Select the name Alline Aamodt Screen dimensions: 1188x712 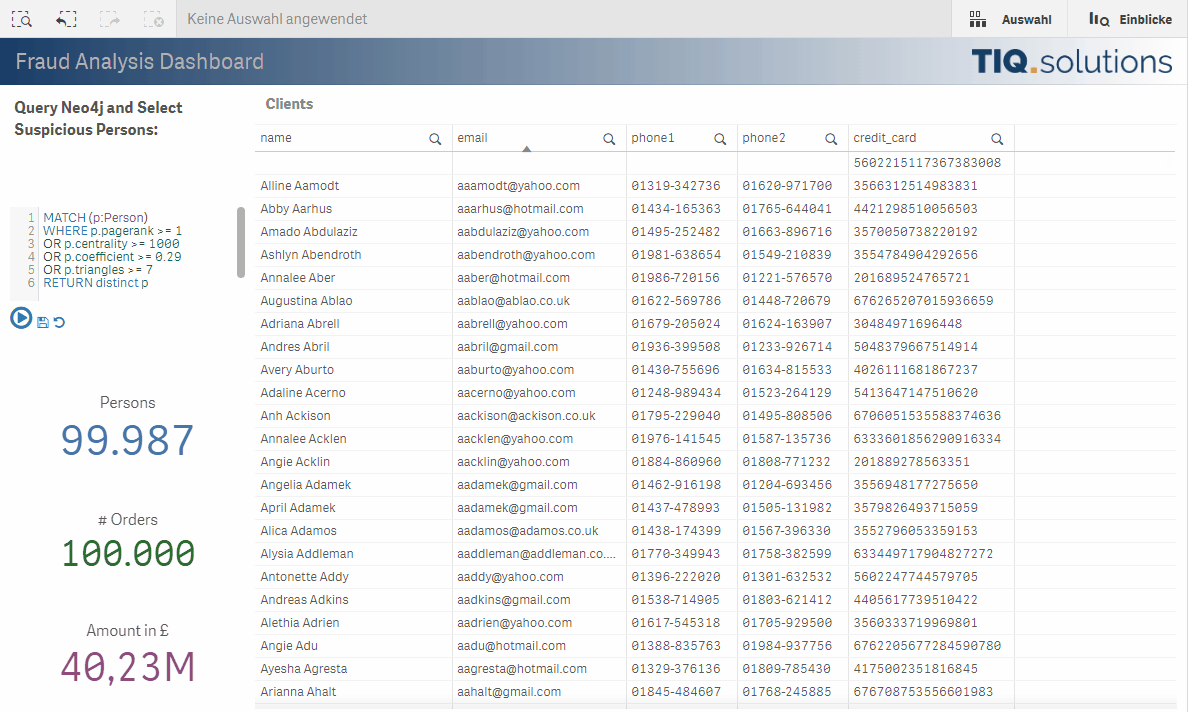(x=299, y=186)
